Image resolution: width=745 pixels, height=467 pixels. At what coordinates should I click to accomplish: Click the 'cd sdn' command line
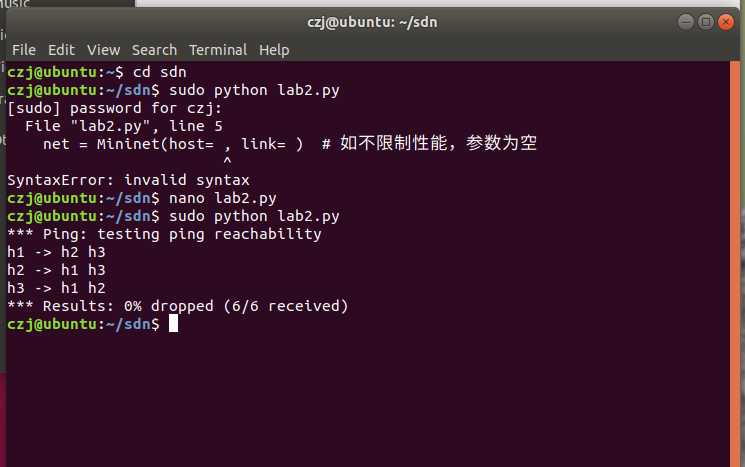96,72
